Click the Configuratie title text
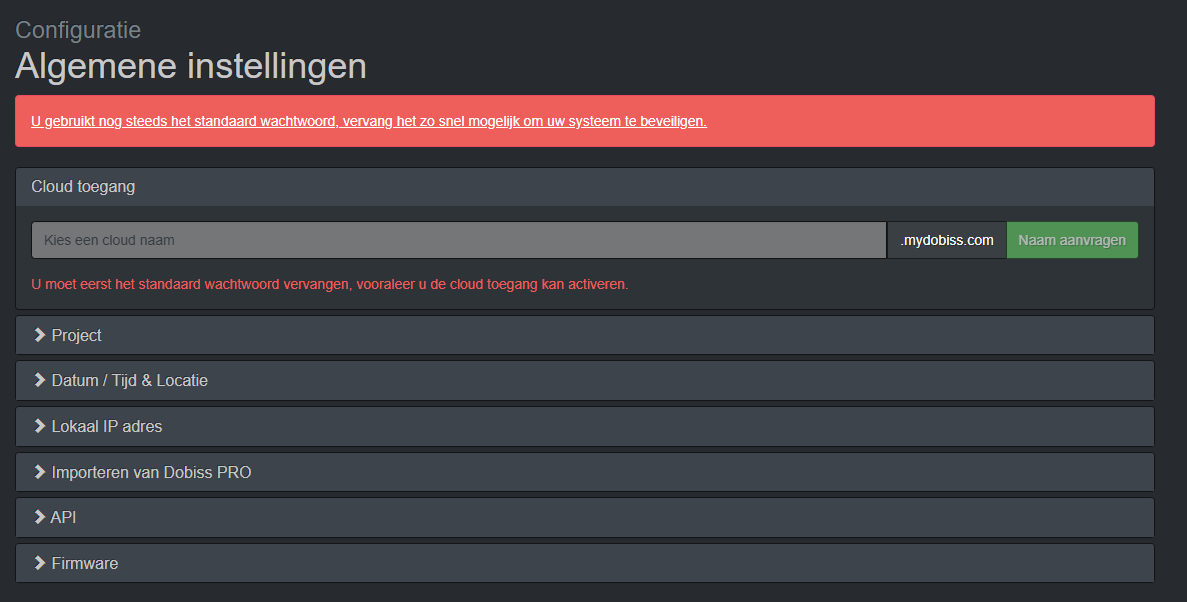The image size is (1187, 602). click(78, 30)
